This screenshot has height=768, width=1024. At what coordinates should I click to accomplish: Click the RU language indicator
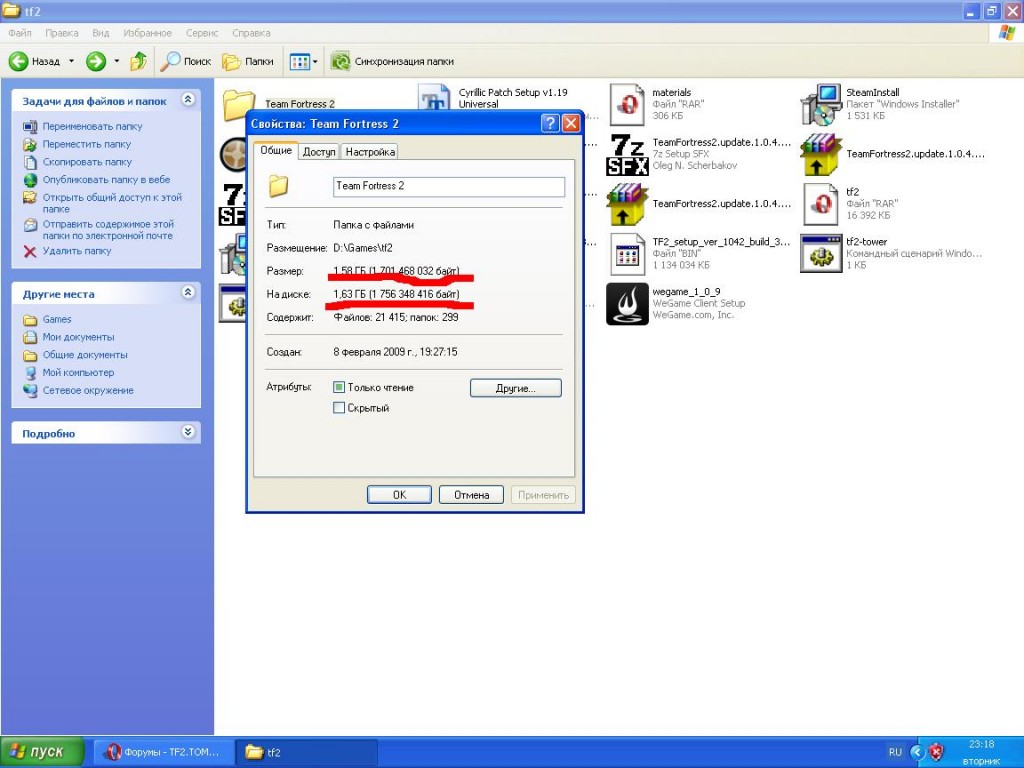pos(895,752)
